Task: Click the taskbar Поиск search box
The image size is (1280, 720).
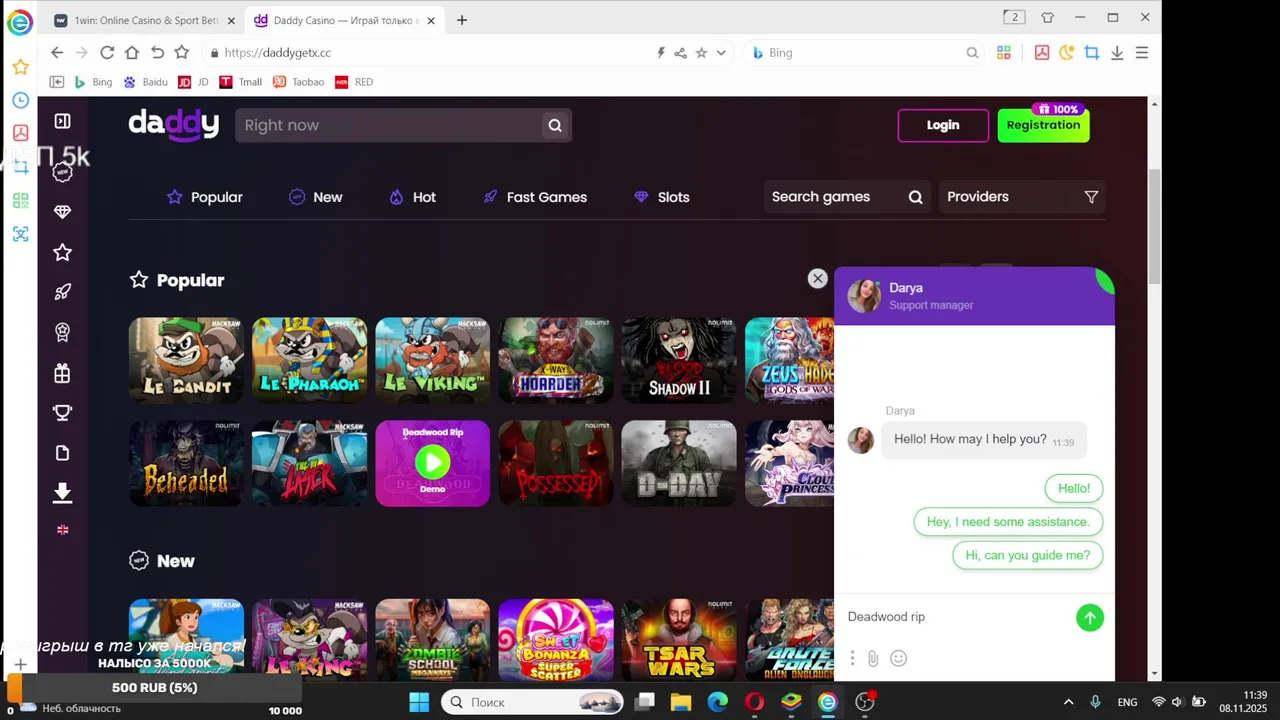Action: [x=532, y=702]
